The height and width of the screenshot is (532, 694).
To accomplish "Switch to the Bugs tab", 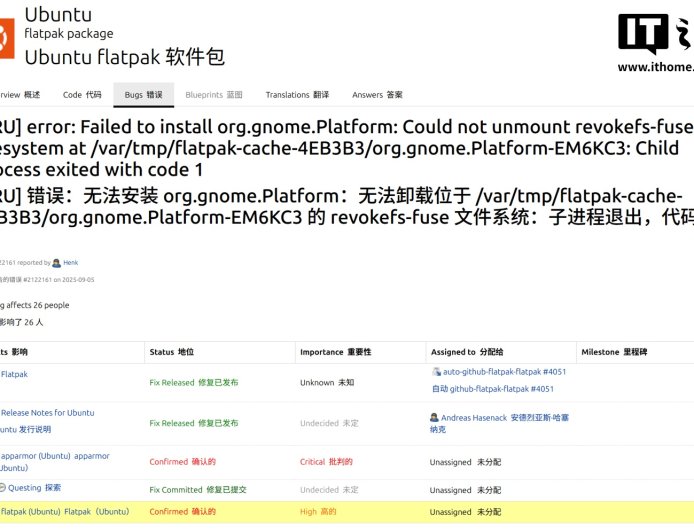I will 143,95.
